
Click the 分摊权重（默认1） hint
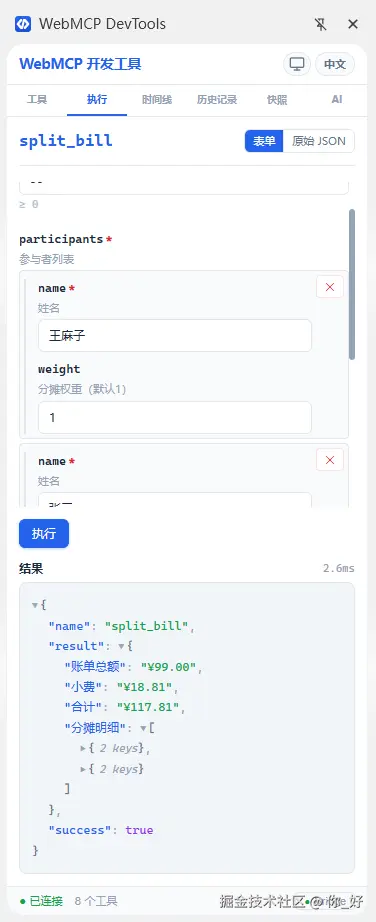coord(82,389)
